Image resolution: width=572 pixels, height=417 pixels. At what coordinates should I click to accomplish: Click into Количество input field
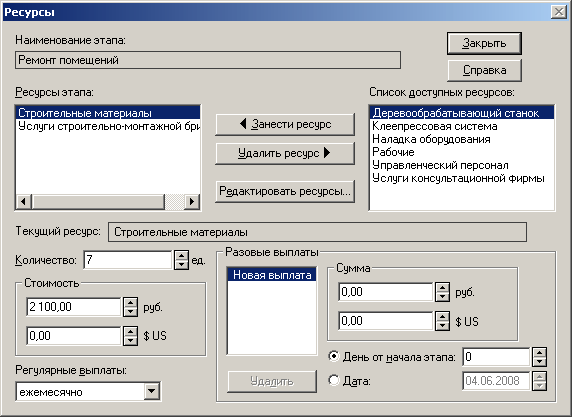(x=128, y=260)
